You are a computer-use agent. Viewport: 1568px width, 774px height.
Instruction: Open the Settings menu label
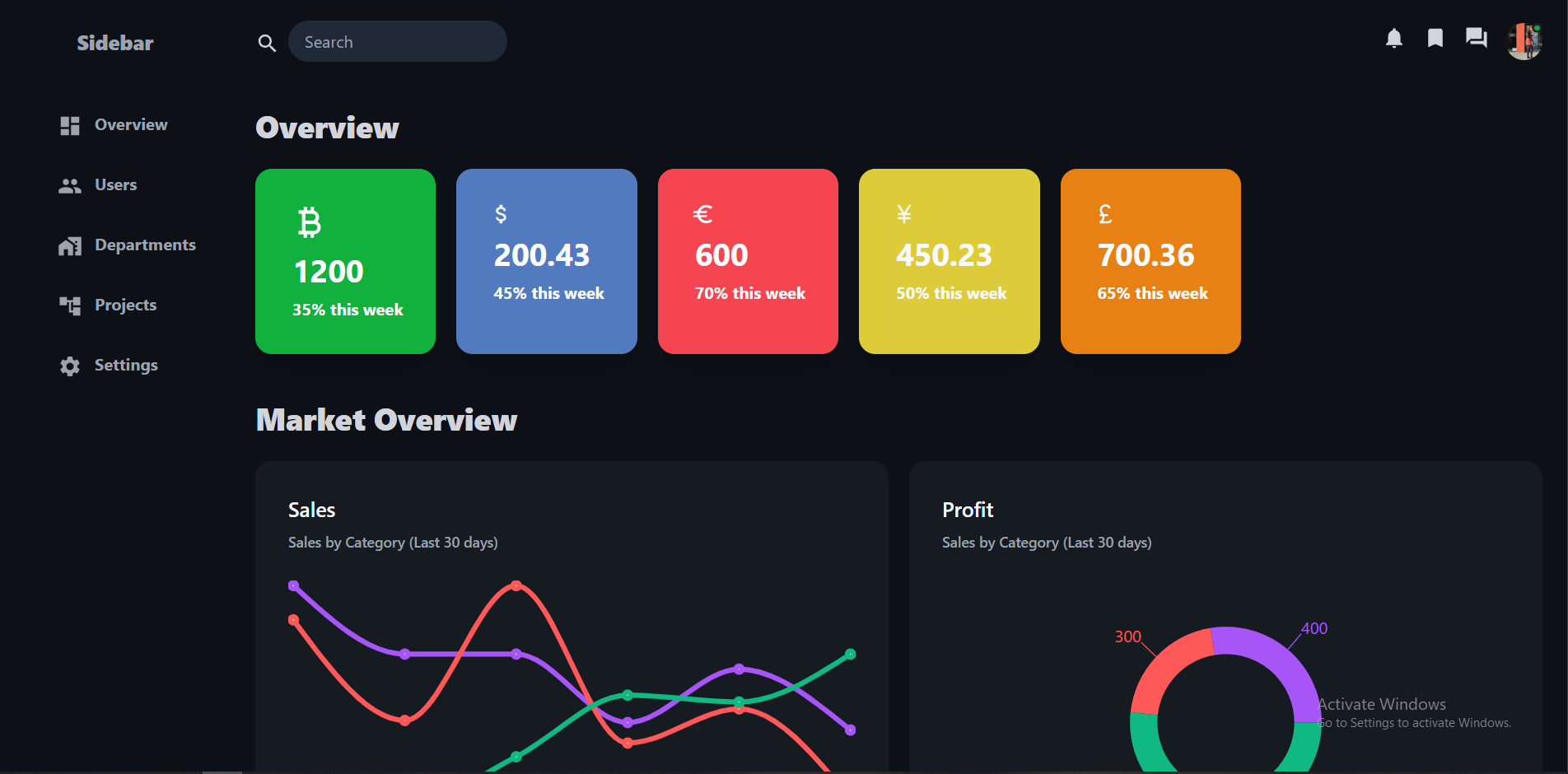(x=126, y=365)
